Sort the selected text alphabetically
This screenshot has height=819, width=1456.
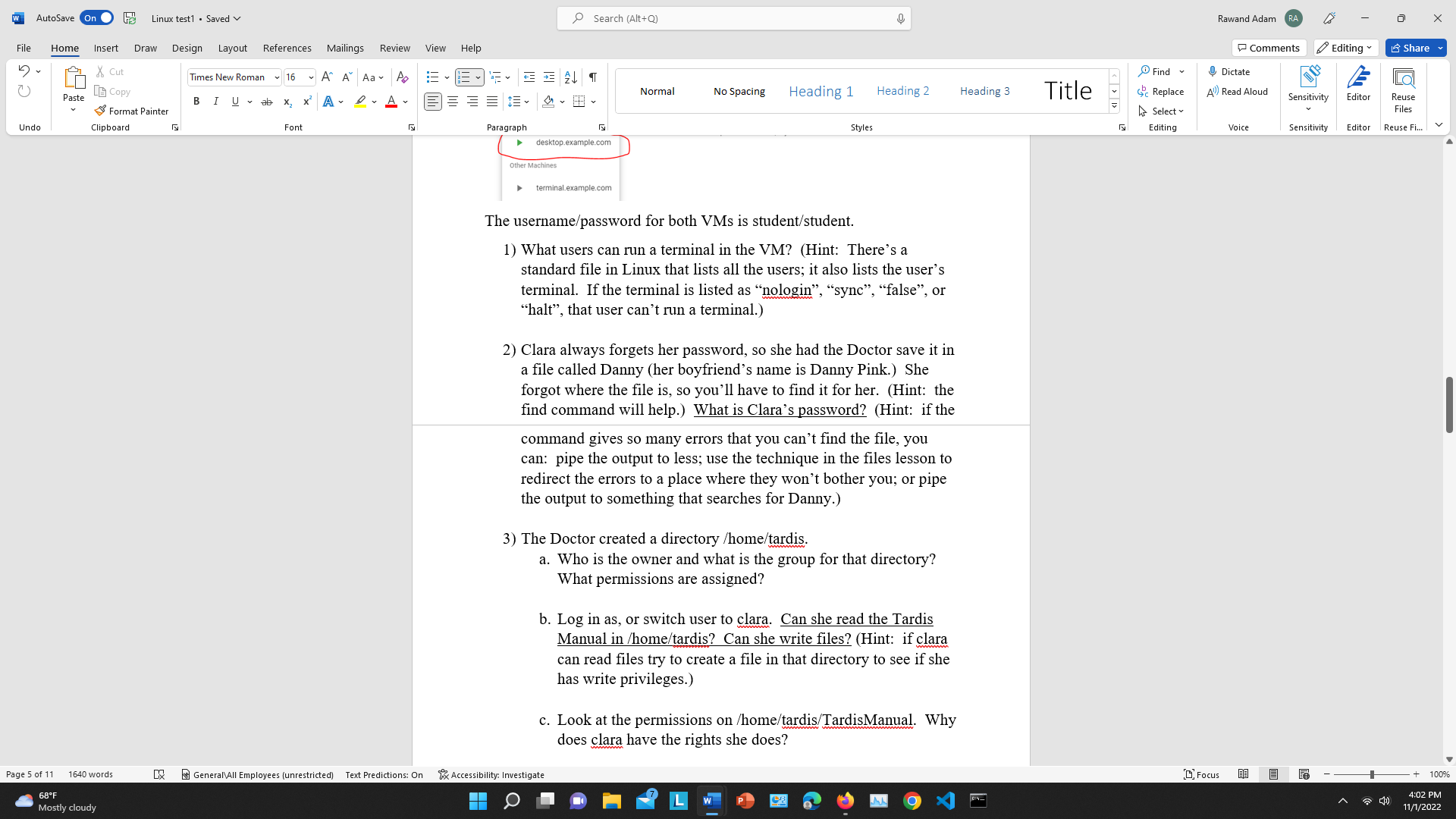click(571, 77)
